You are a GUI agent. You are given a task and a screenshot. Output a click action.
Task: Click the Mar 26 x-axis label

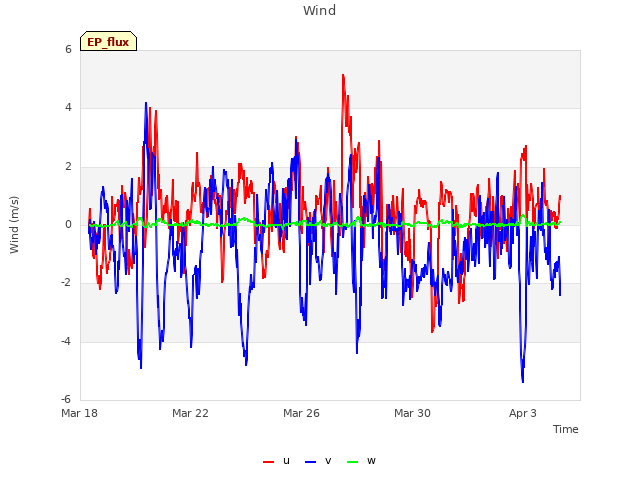click(x=301, y=413)
